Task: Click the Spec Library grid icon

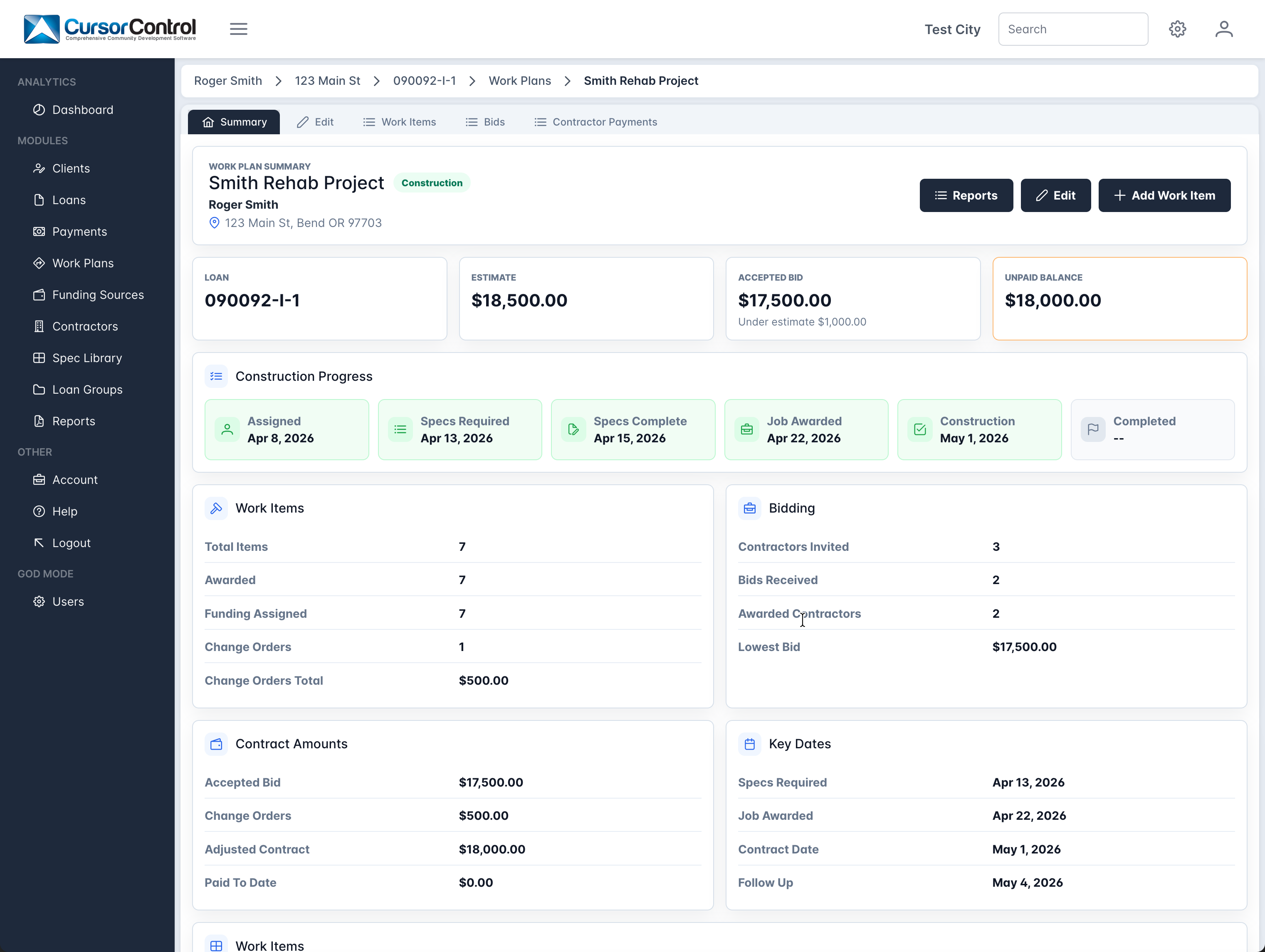Action: click(x=39, y=358)
